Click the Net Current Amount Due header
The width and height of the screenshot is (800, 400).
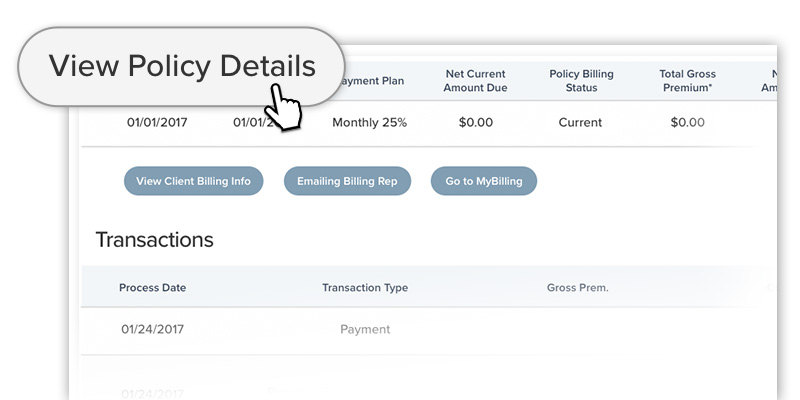coord(476,81)
